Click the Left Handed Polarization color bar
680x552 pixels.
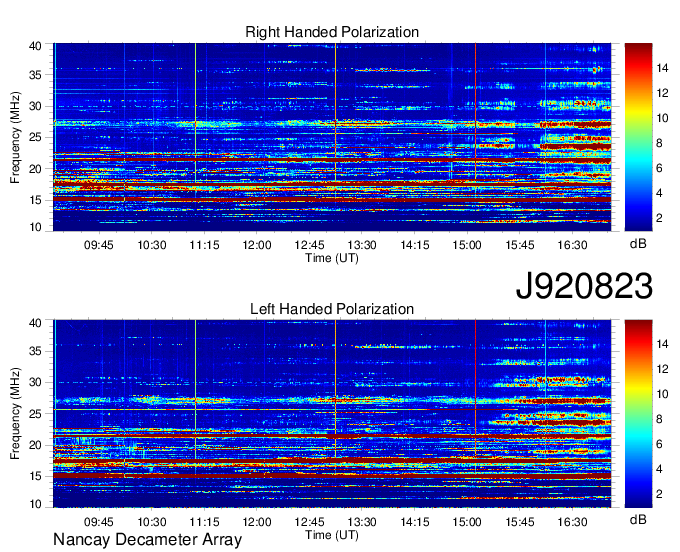pyautogui.click(x=638, y=414)
